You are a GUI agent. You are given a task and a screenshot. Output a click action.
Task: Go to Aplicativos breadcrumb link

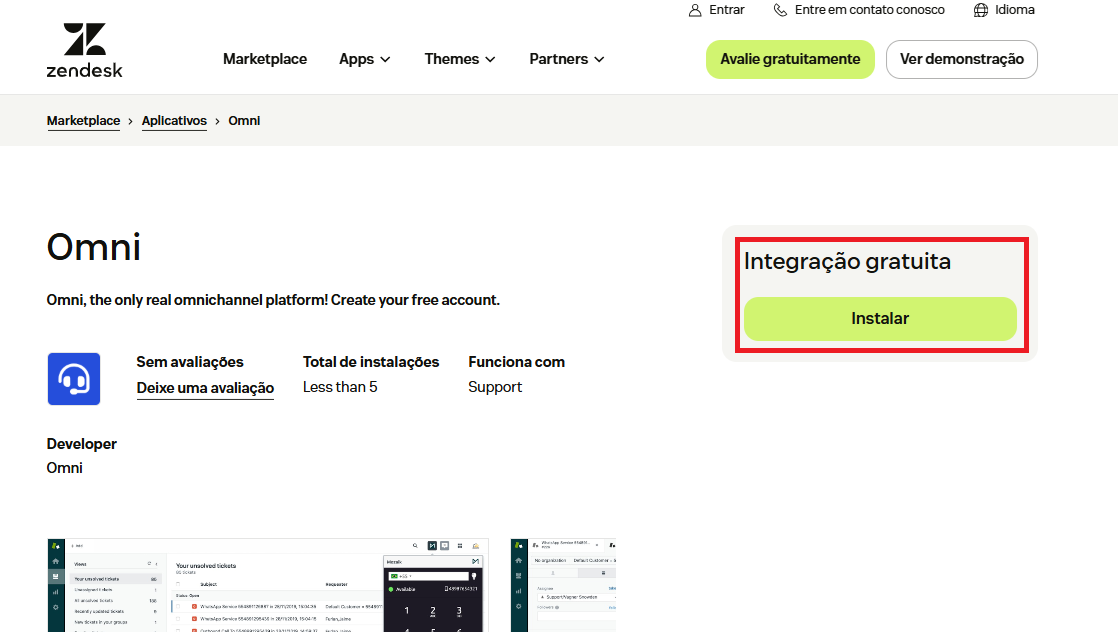(x=174, y=121)
